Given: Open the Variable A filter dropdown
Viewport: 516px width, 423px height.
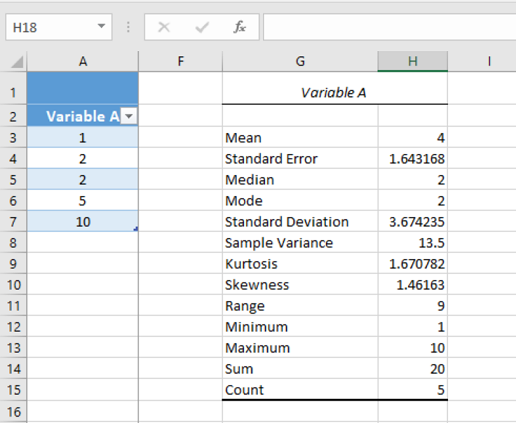Looking at the screenshot, I should click(129, 116).
